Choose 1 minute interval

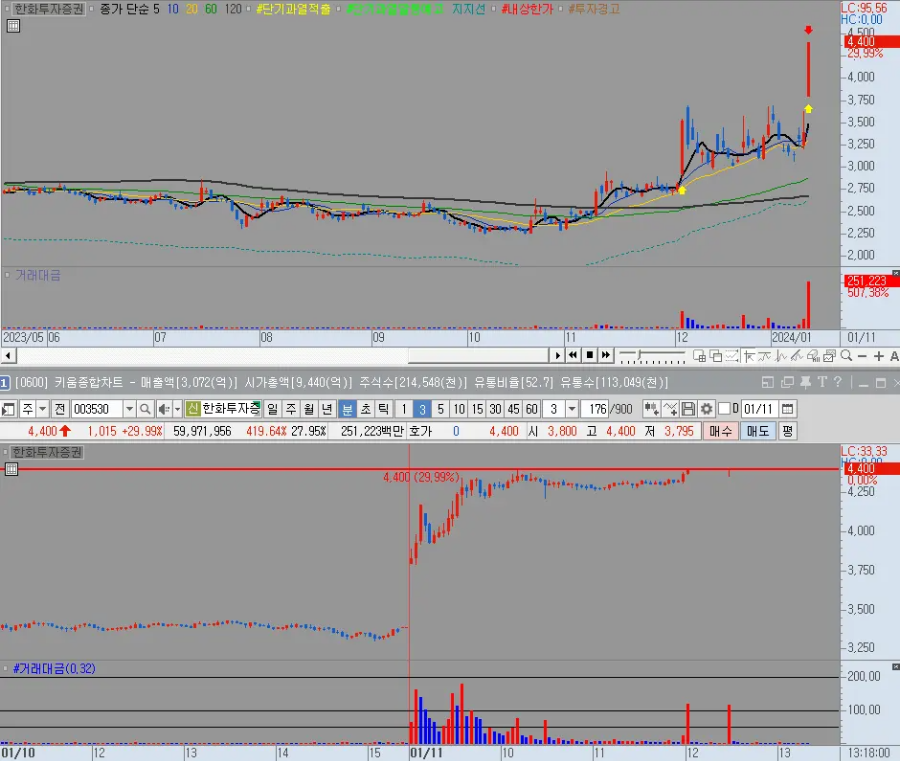click(404, 409)
